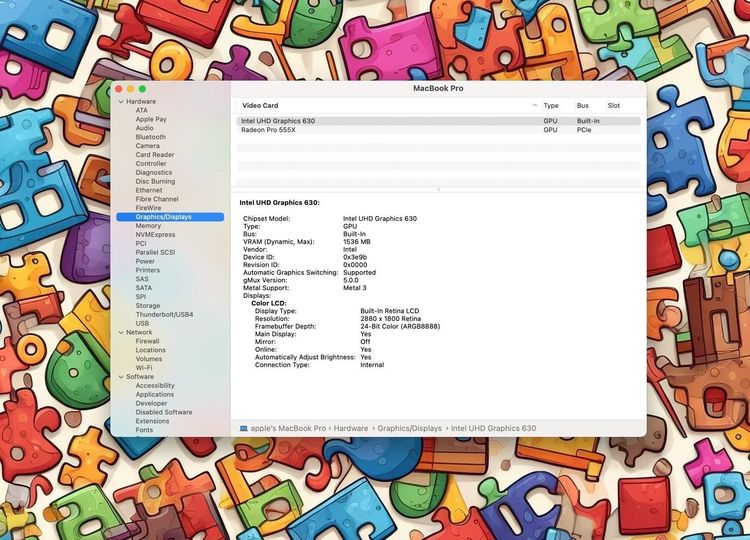Select Memory in the sidebar

tap(148, 226)
